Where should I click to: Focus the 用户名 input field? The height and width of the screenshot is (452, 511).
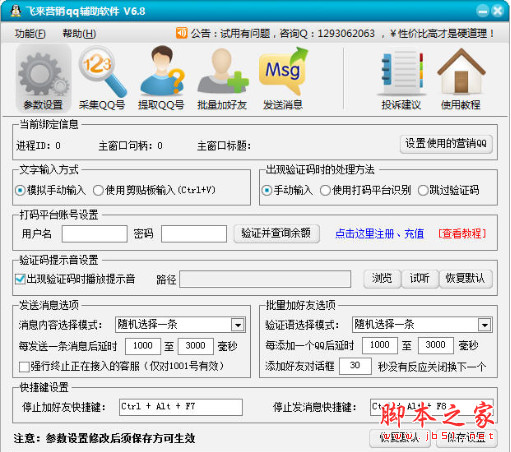tap(95, 234)
